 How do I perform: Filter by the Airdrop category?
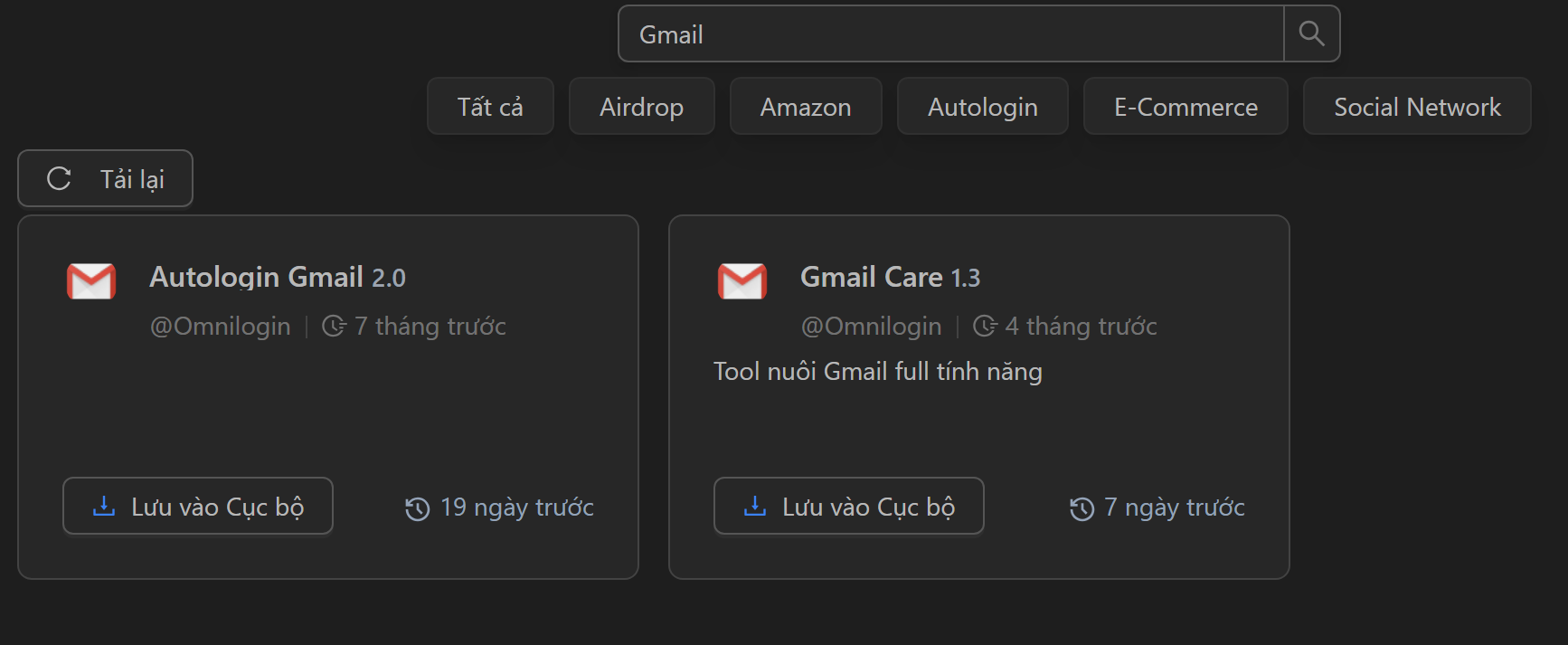tap(641, 107)
